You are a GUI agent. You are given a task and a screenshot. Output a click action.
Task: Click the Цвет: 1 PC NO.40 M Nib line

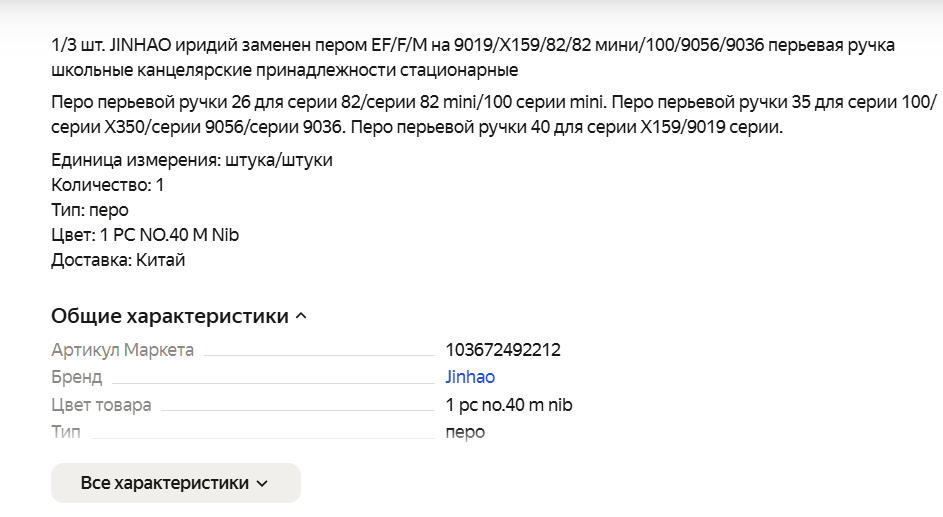pos(145,235)
